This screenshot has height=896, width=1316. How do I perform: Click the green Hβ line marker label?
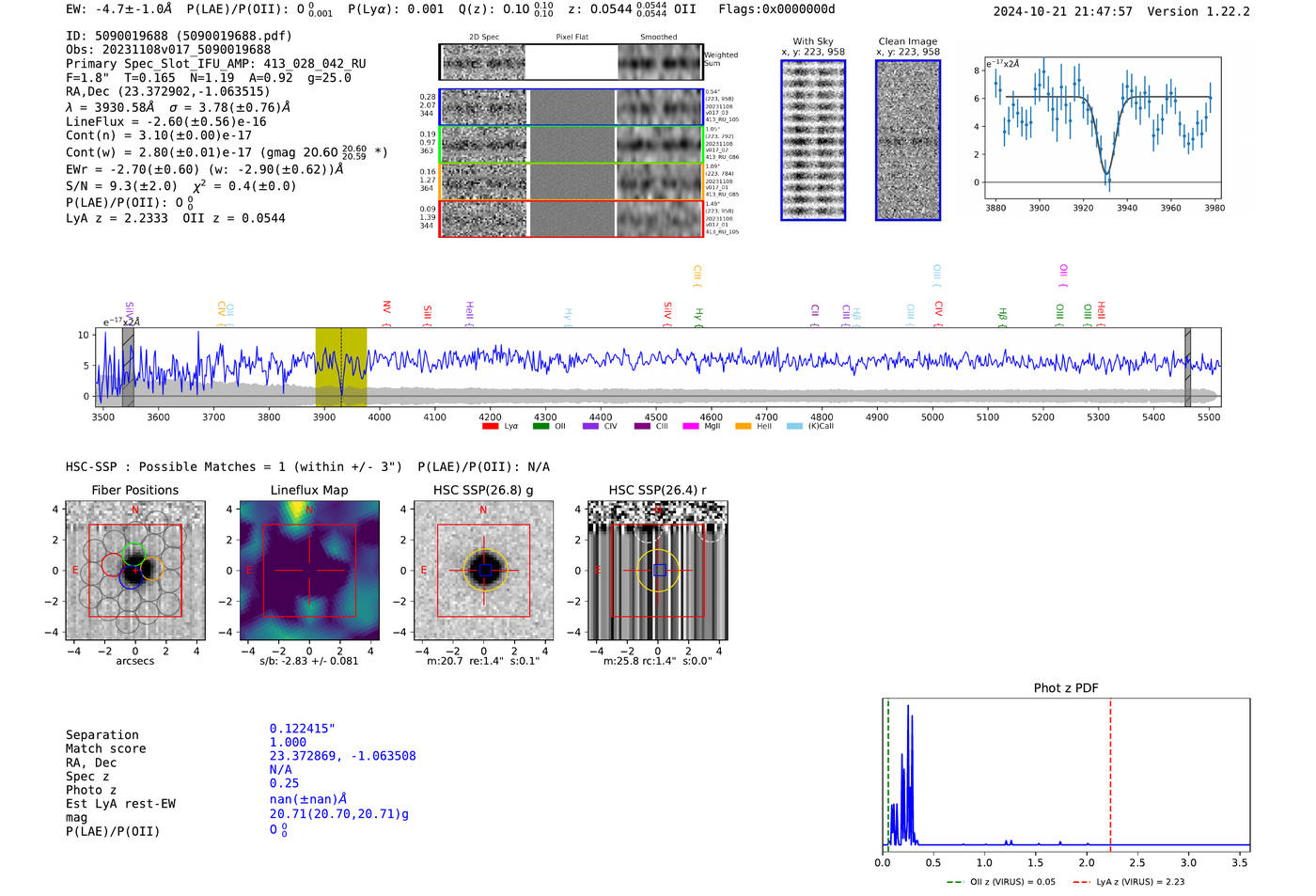[1003, 315]
